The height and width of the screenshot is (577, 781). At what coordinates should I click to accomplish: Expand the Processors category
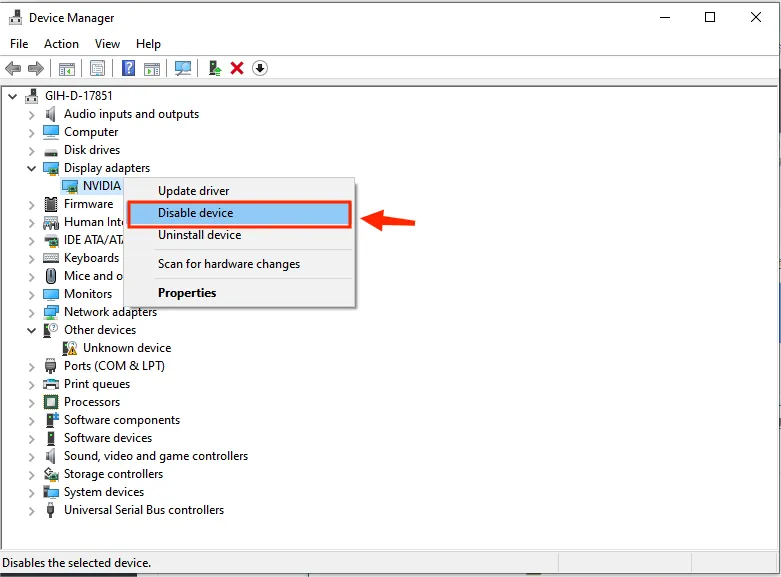pyautogui.click(x=31, y=403)
